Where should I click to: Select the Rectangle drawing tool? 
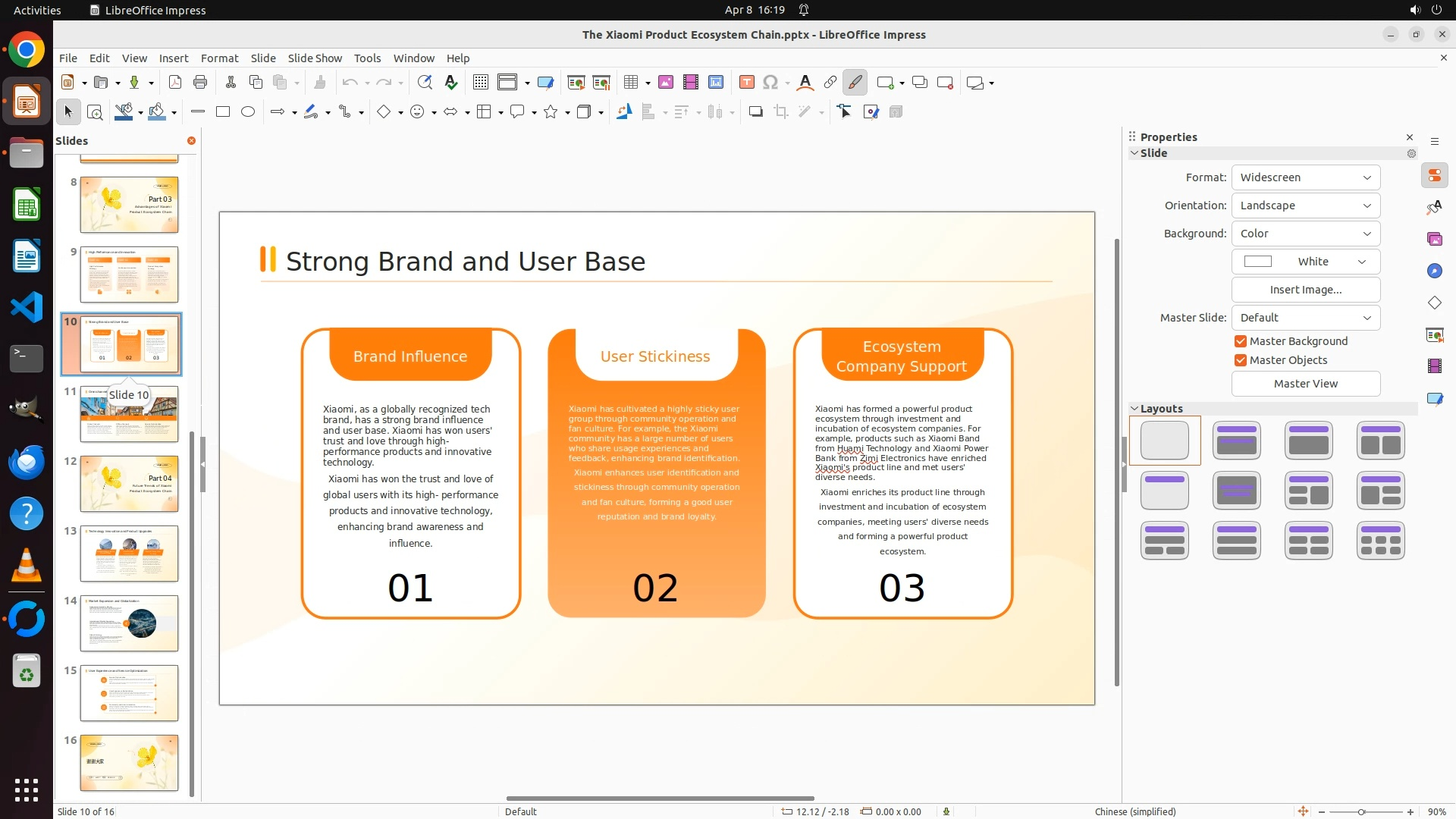tap(223, 112)
